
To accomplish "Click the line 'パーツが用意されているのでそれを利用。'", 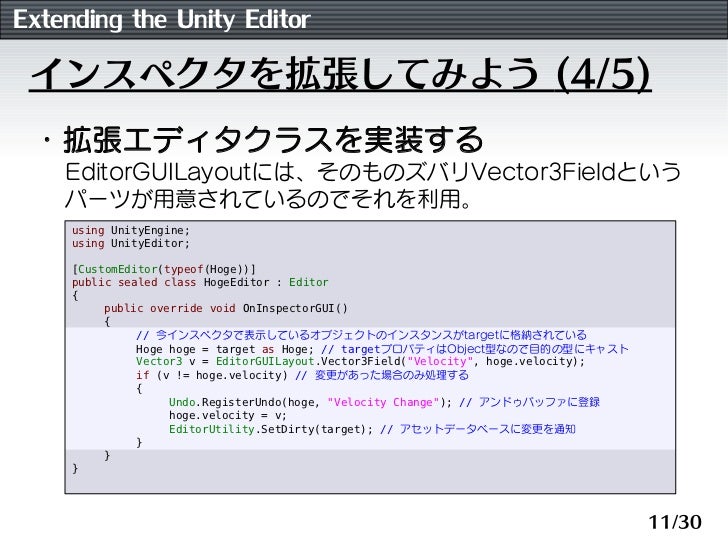I will [268, 199].
